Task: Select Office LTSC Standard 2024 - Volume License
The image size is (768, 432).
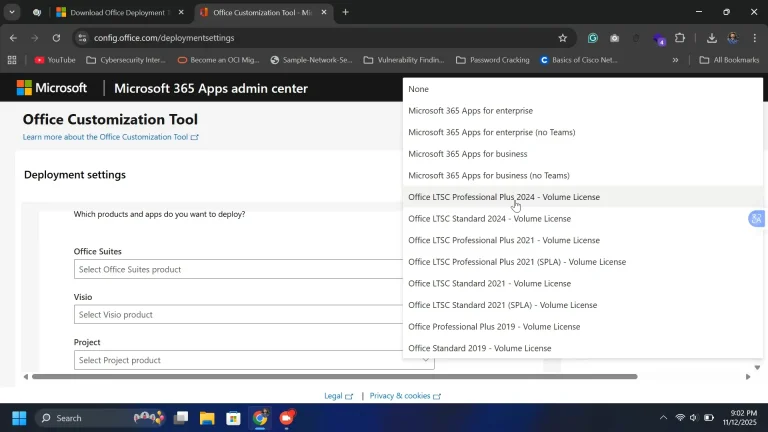Action: point(582,218)
